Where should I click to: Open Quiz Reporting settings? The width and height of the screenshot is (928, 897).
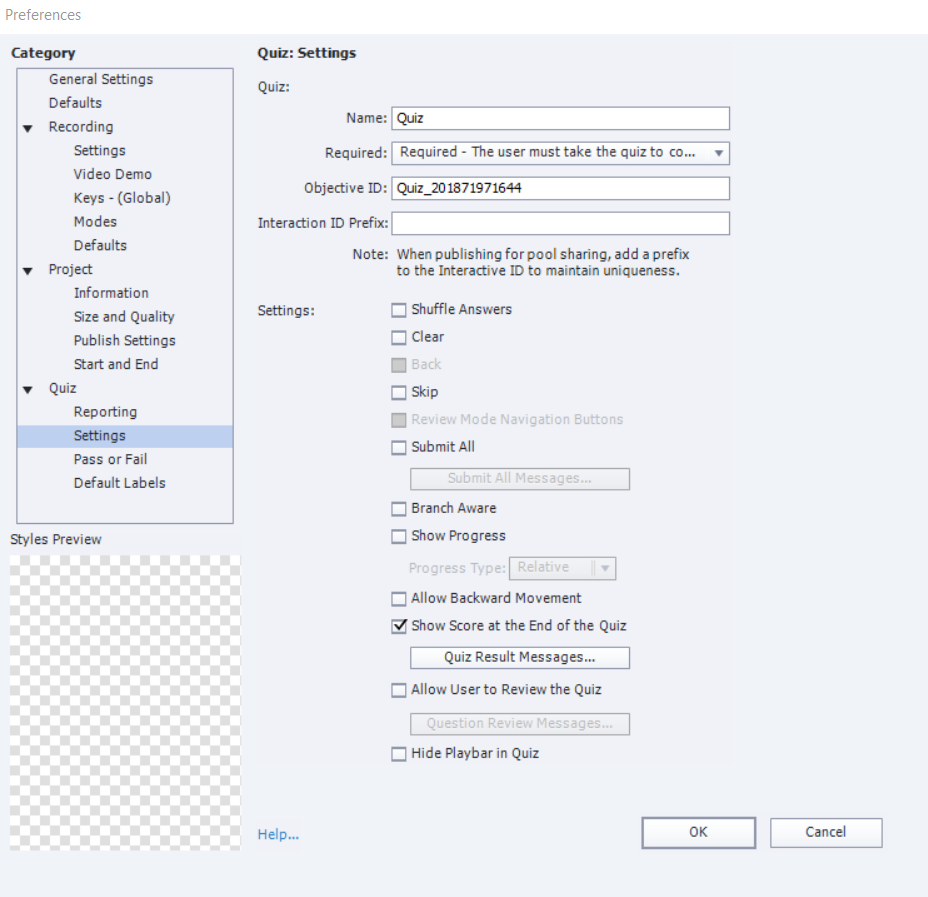point(105,412)
